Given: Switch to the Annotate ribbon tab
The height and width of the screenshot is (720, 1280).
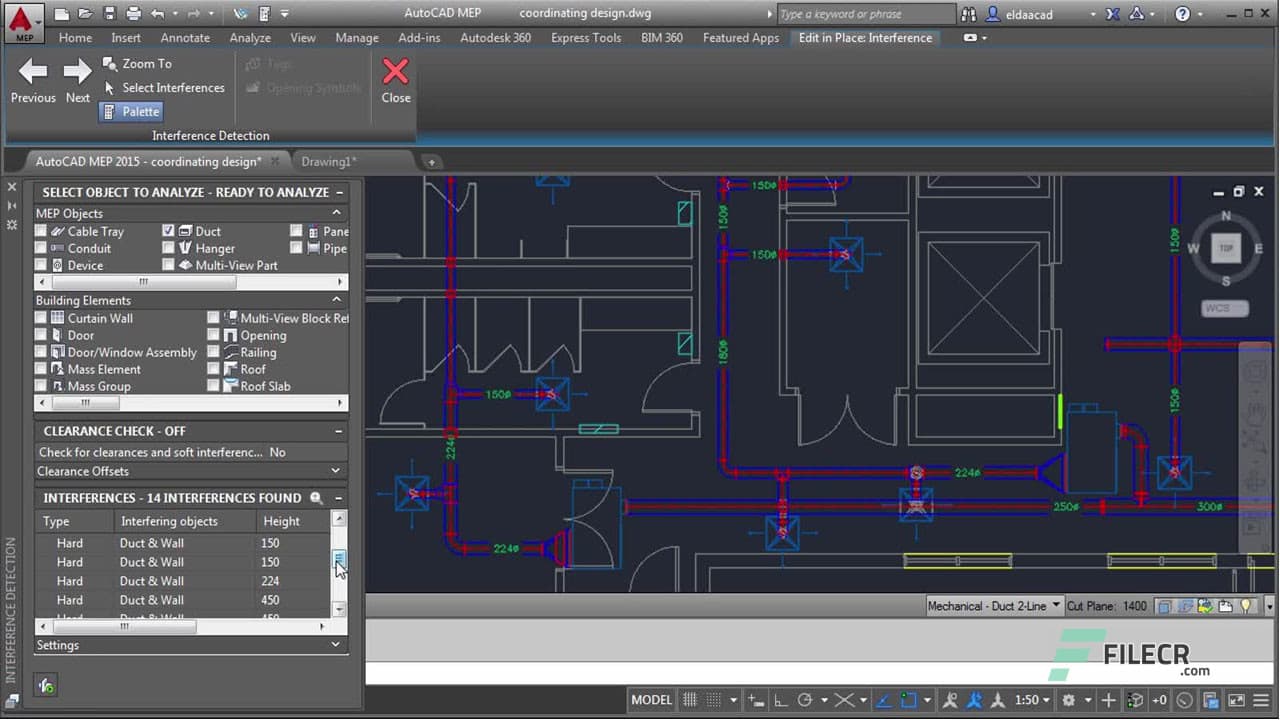Looking at the screenshot, I should click(185, 37).
